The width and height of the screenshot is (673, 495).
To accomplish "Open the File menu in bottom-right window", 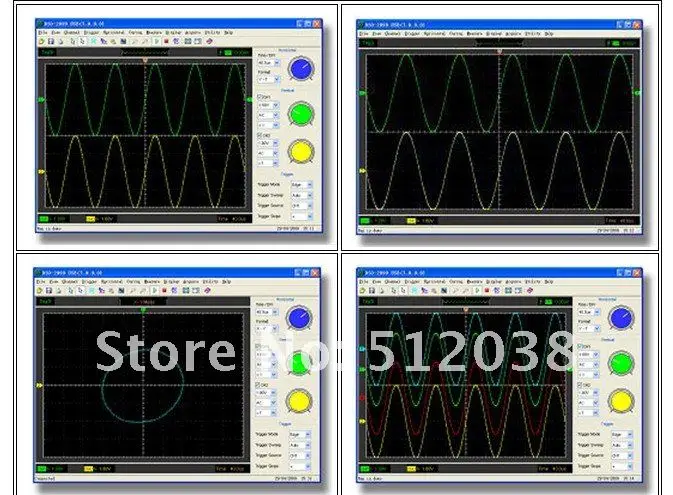I will 364,282.
